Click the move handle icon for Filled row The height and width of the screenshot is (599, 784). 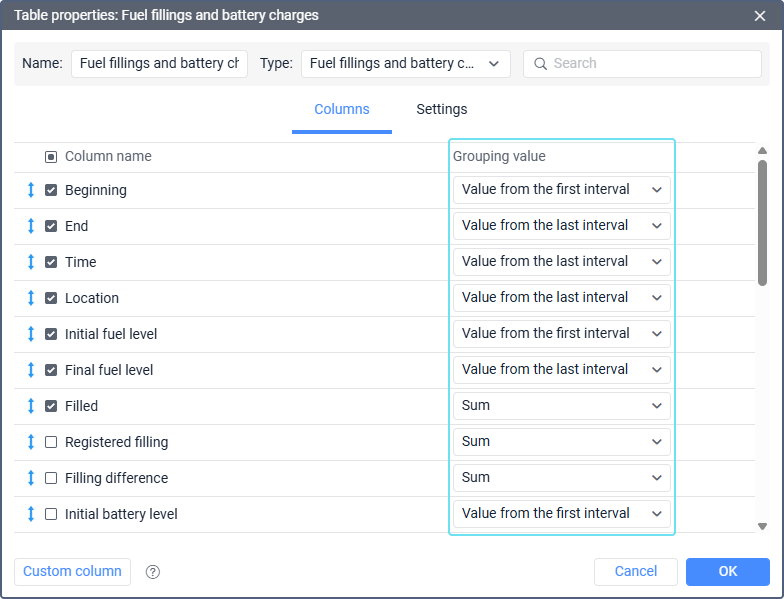click(x=31, y=406)
